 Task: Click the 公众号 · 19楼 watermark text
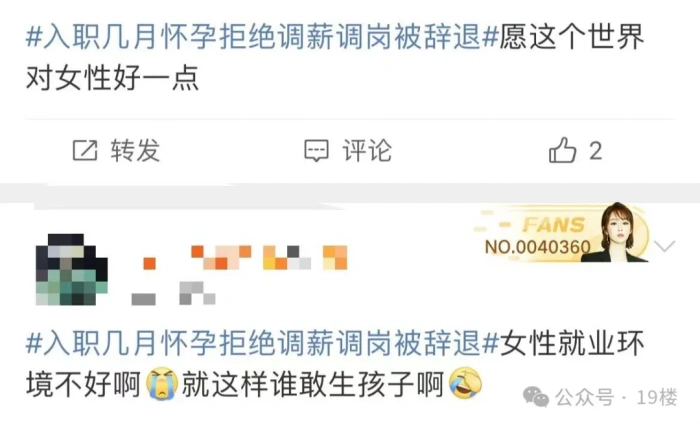point(616,397)
